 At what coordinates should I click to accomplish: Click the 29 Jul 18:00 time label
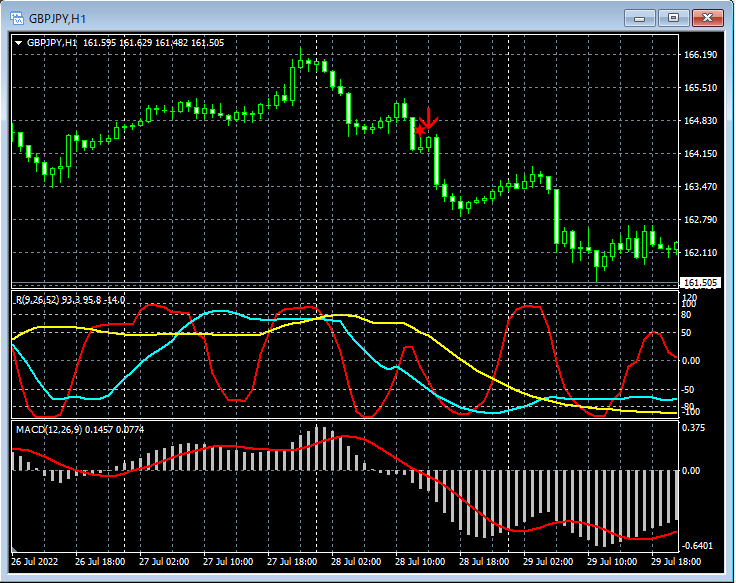coord(676,562)
